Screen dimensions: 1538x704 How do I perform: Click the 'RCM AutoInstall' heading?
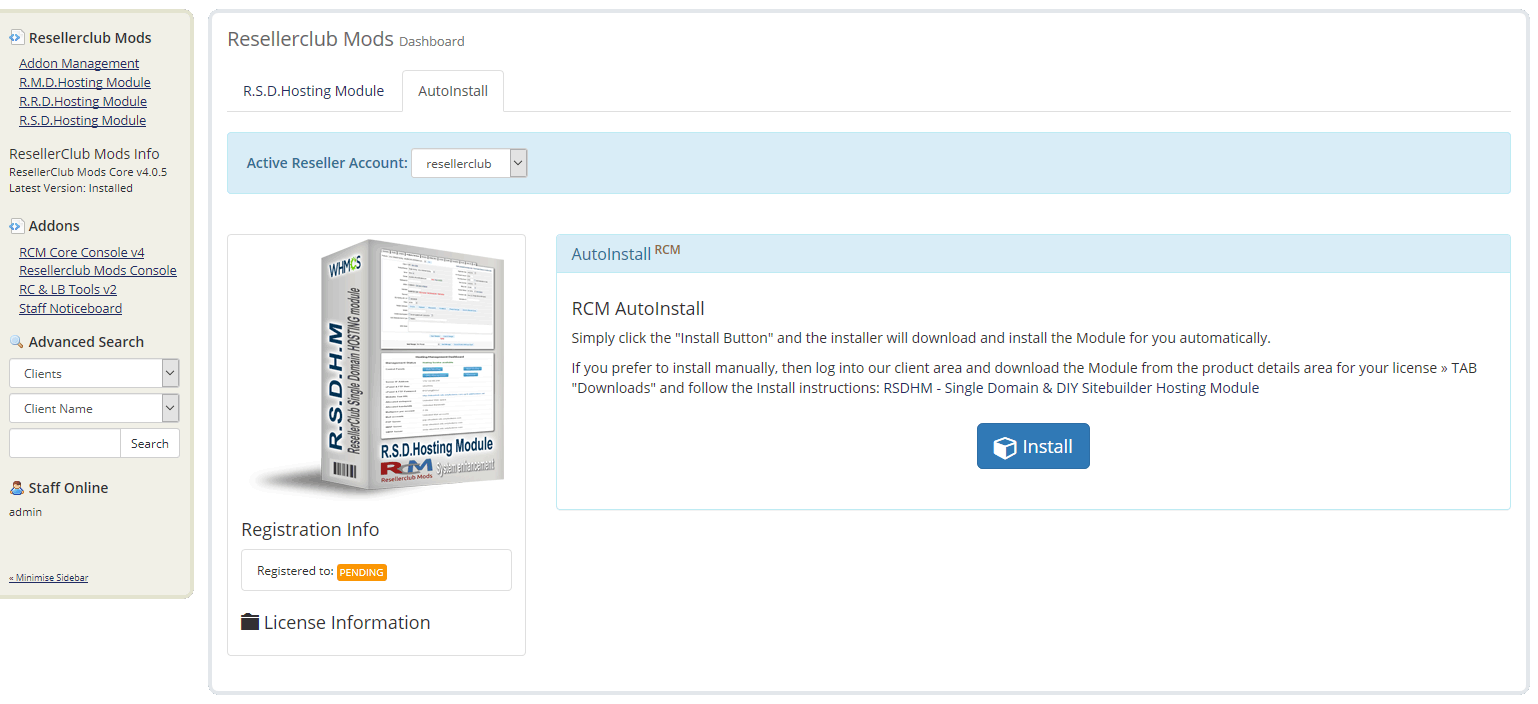638,308
